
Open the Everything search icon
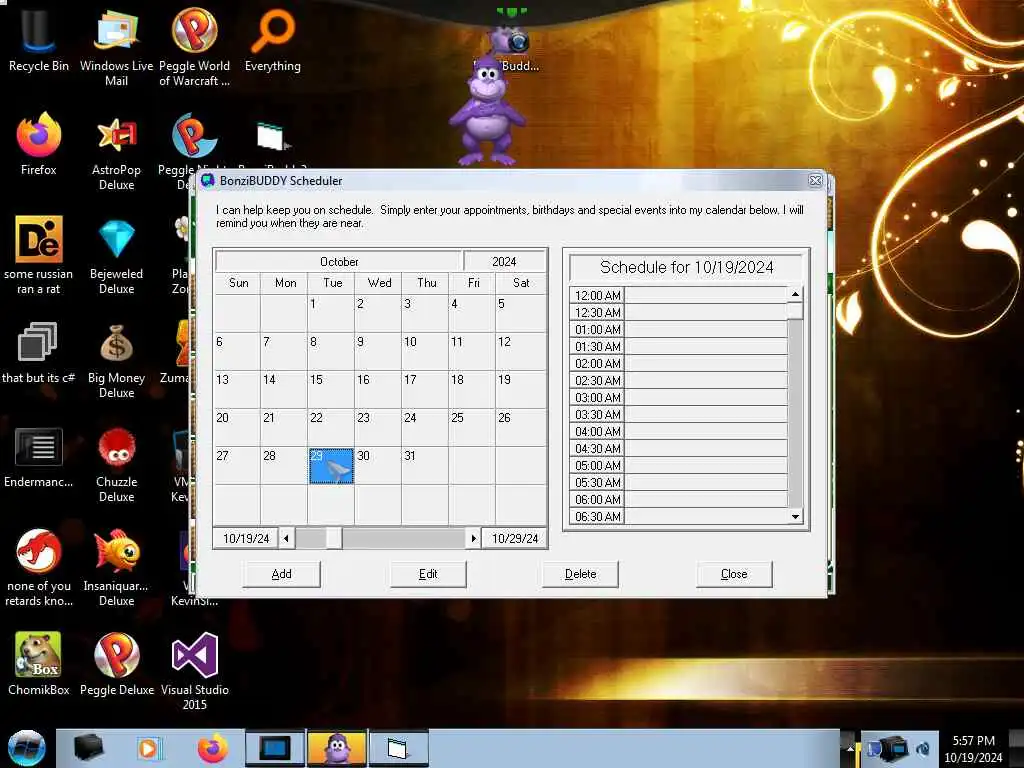point(272,39)
